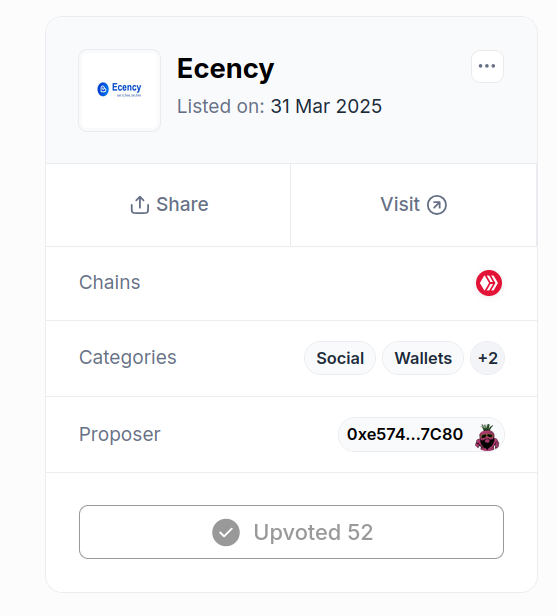558x616 pixels.
Task: Click the upvoted checkmark icon
Action: coord(226,532)
